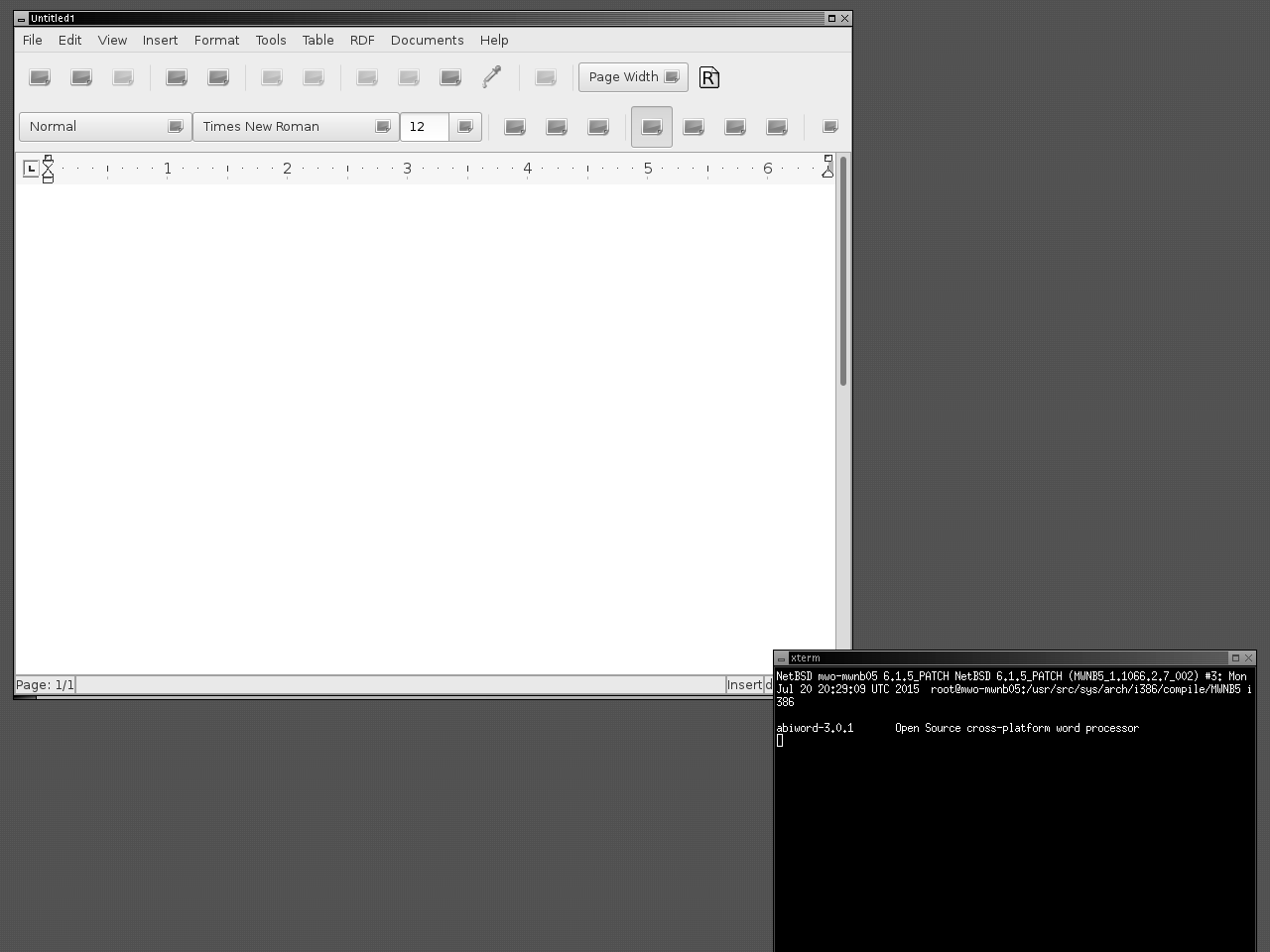Open the font size dropdown arrow beside 12
Screen dimensions: 1270x952
tap(465, 127)
